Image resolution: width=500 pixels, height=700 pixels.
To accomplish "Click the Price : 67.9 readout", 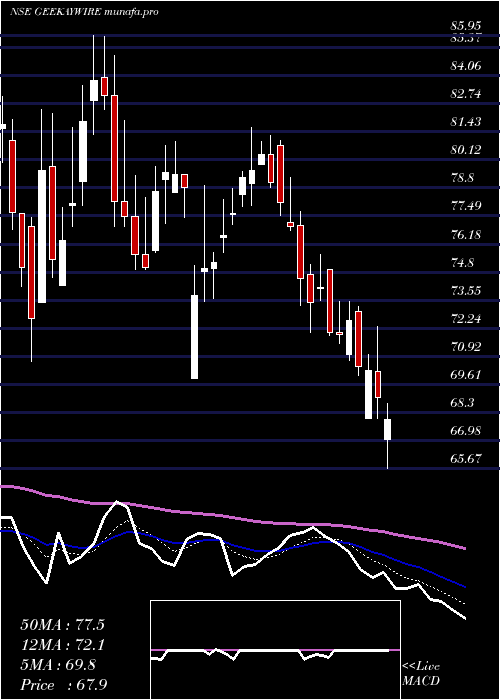I will click(63, 685).
